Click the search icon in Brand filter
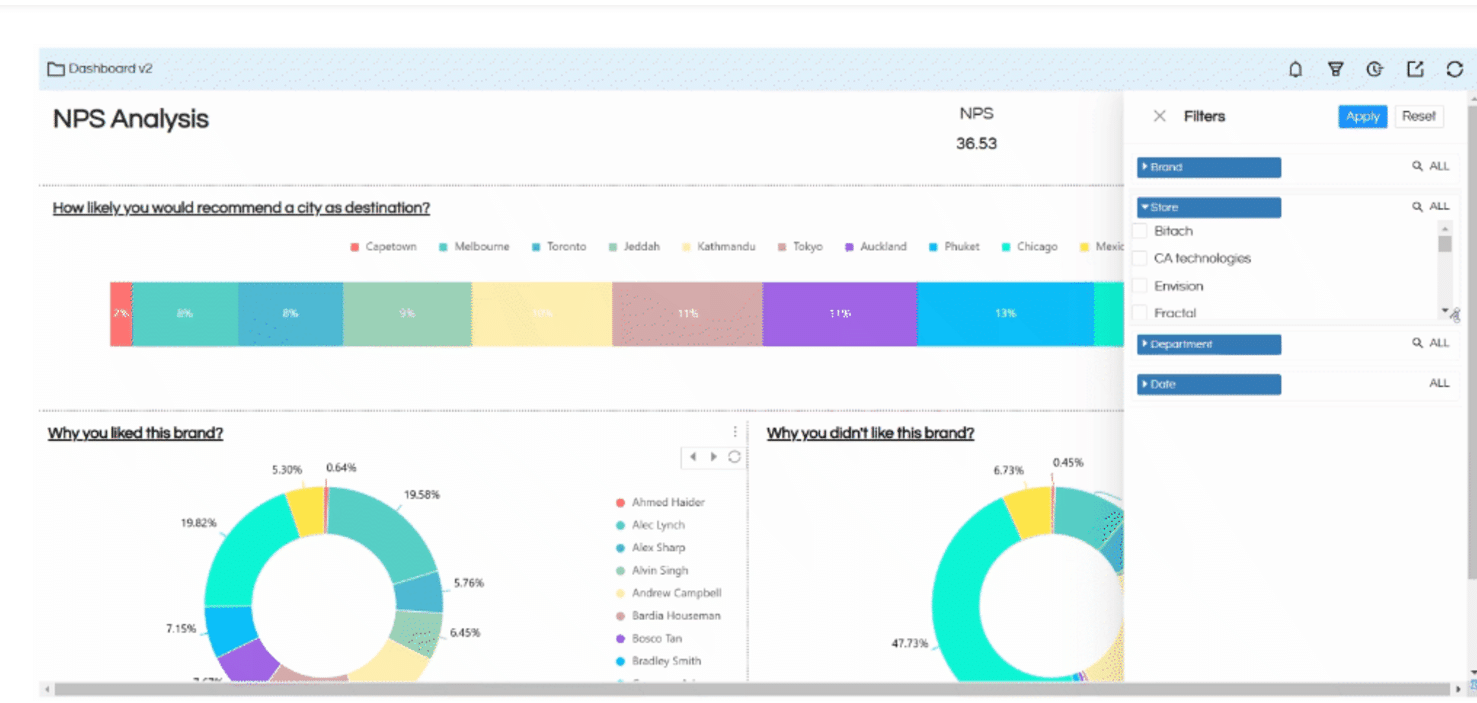1477x703 pixels. click(1417, 167)
